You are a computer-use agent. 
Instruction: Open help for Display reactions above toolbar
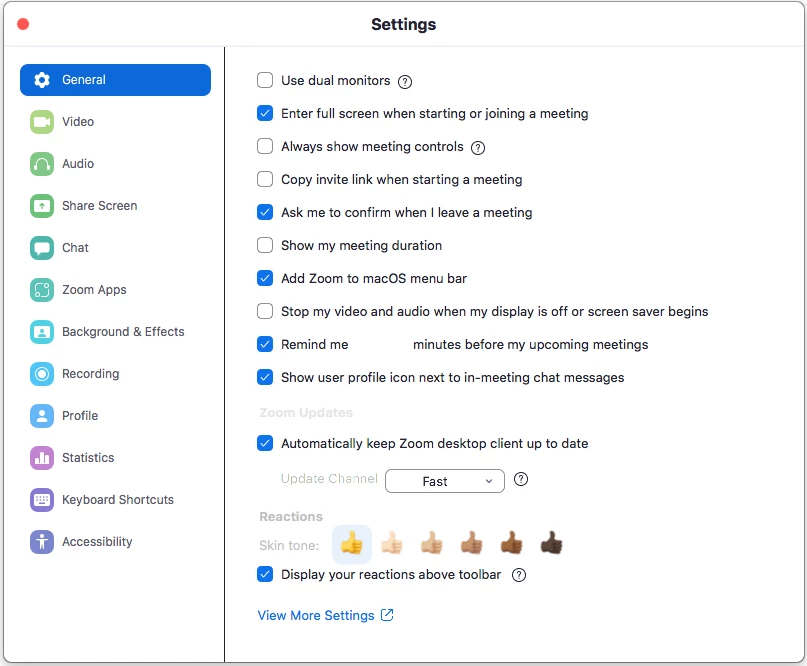(x=519, y=575)
